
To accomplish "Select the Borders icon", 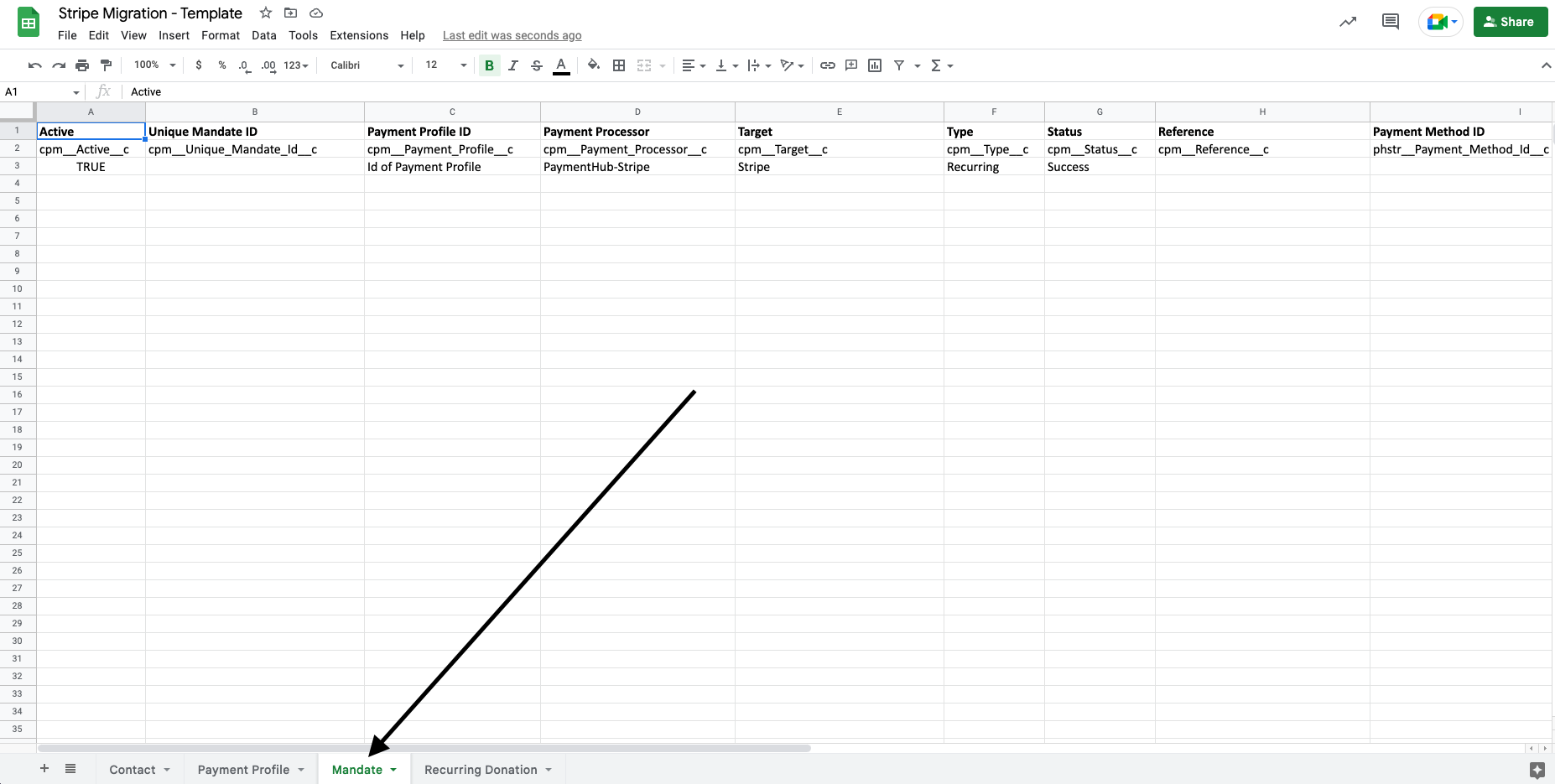I will pyautogui.click(x=619, y=65).
